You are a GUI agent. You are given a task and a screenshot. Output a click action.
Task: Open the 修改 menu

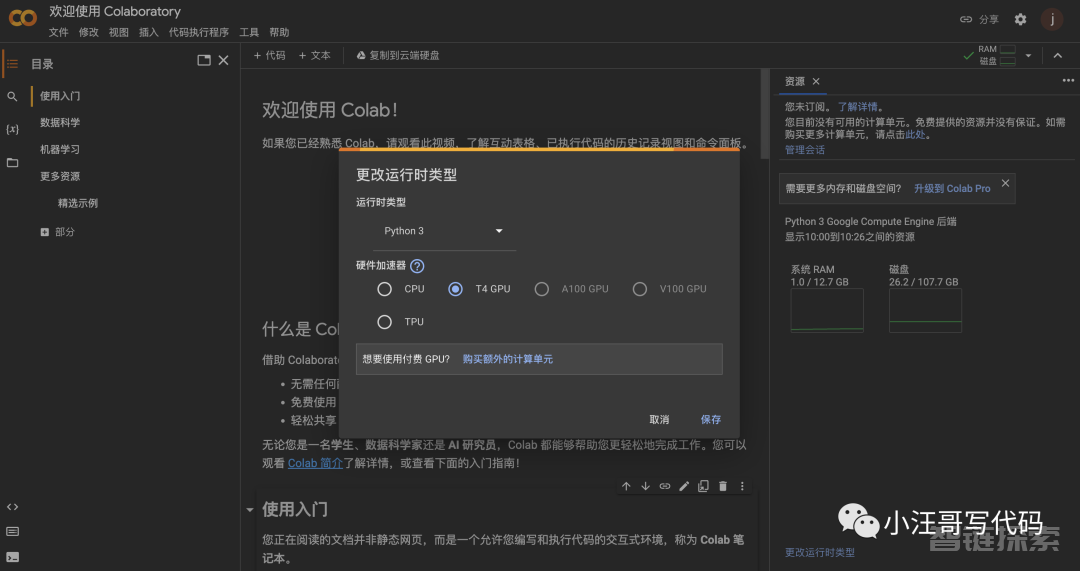[x=89, y=32]
